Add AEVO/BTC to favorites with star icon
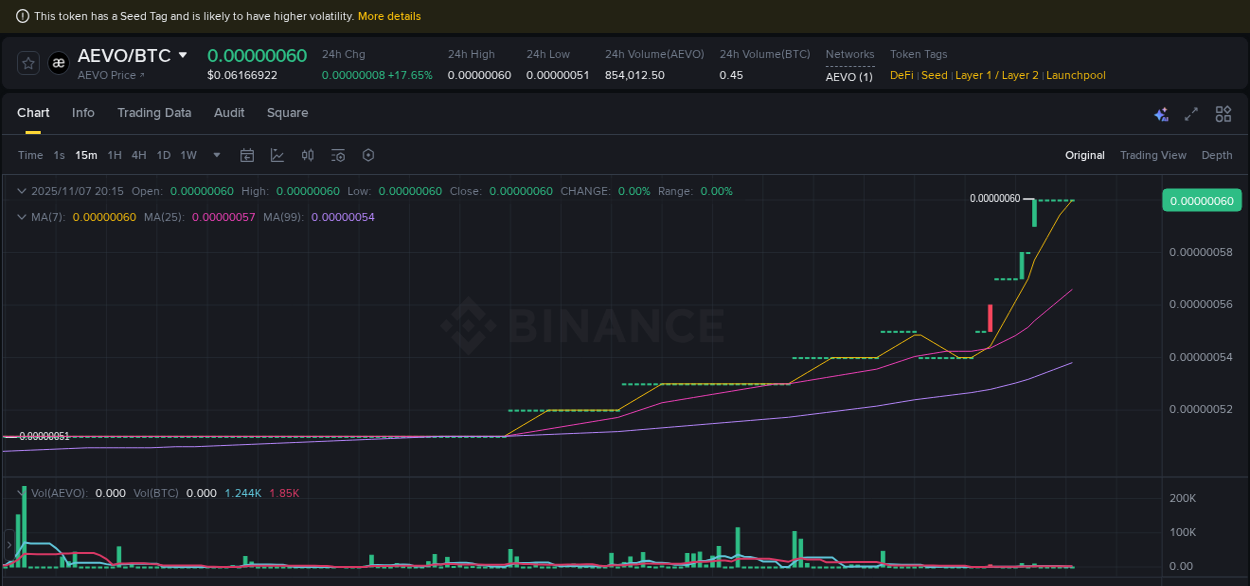 coord(27,62)
